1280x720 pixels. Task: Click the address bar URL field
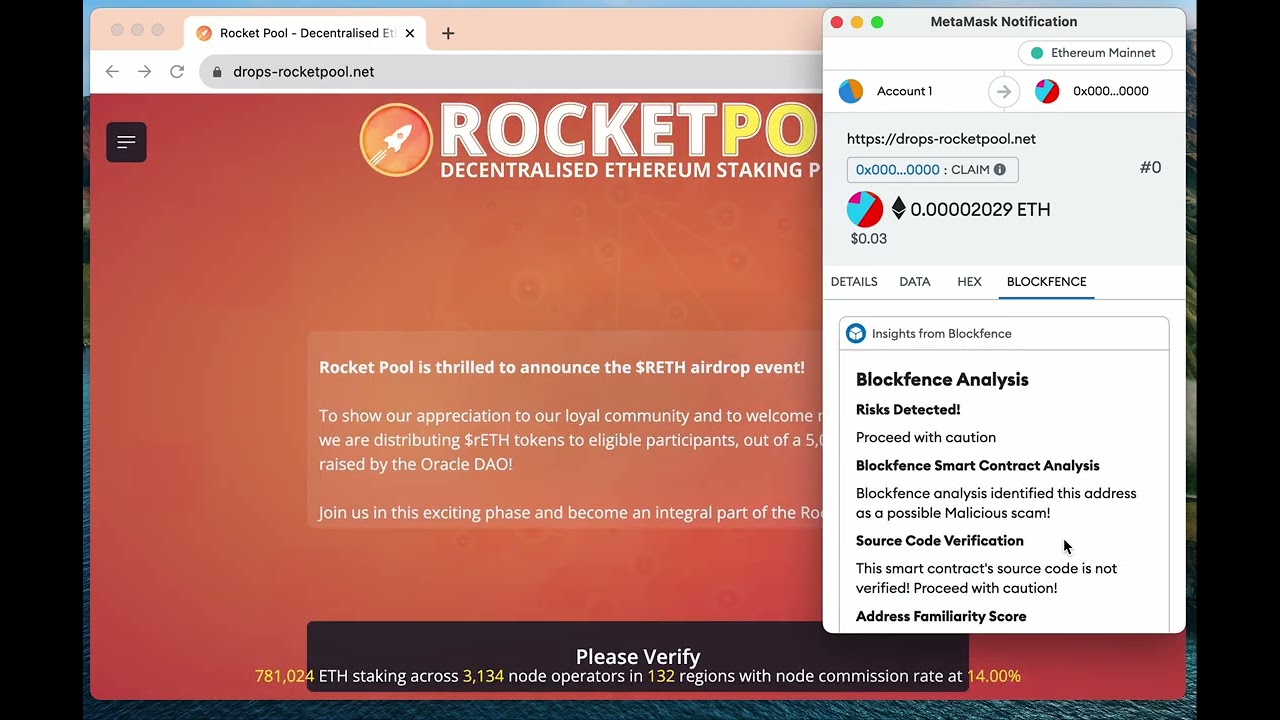[x=510, y=72]
